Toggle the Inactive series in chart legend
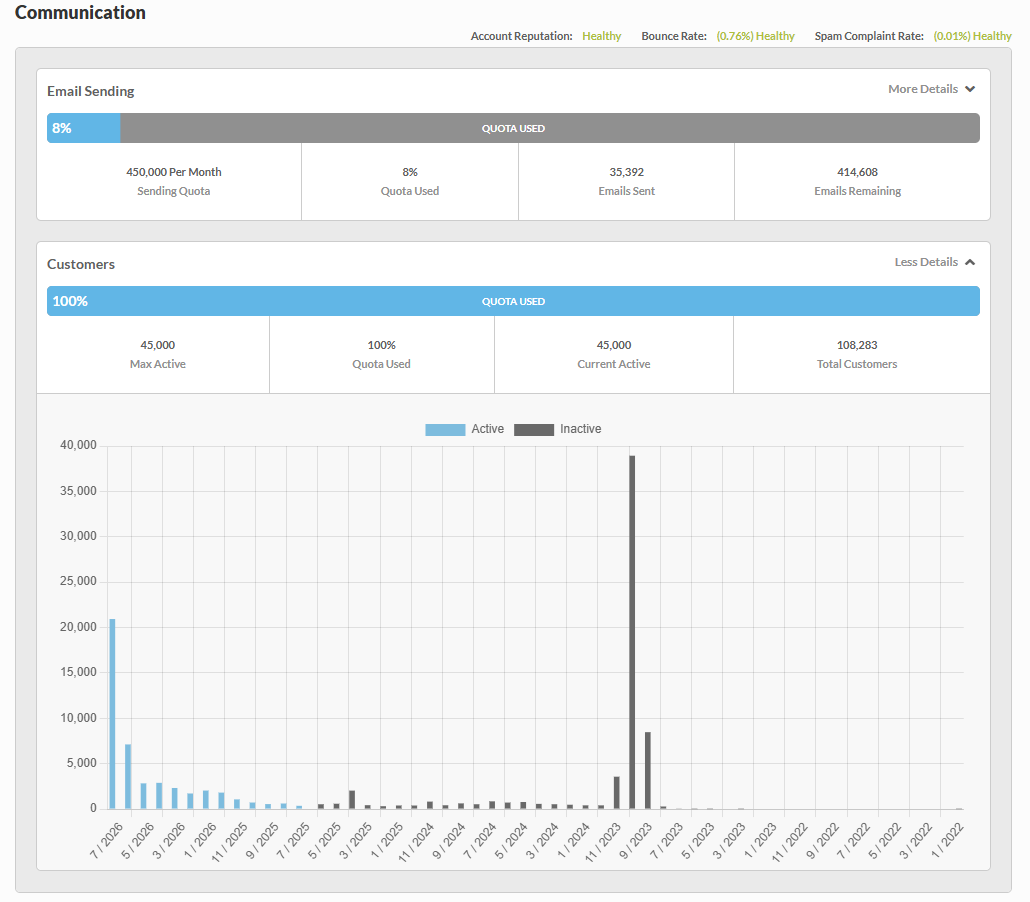 [x=558, y=429]
